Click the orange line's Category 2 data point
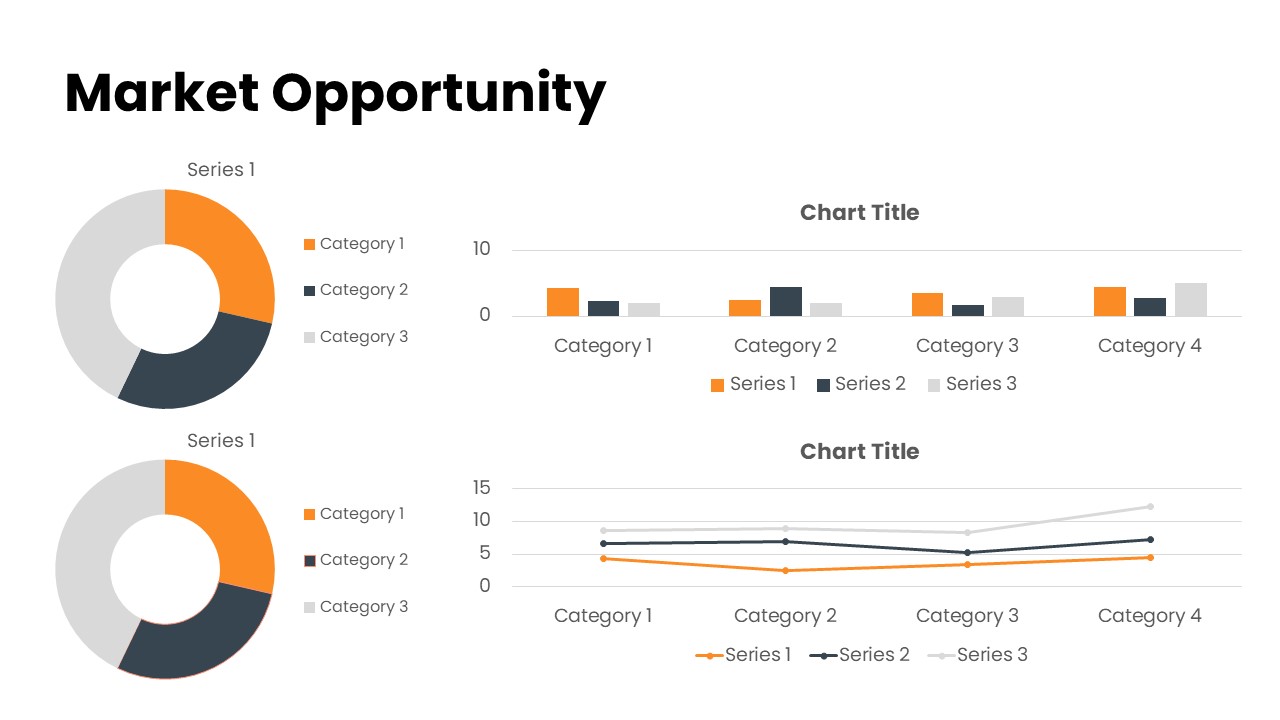This screenshot has width=1280, height=720. click(785, 571)
